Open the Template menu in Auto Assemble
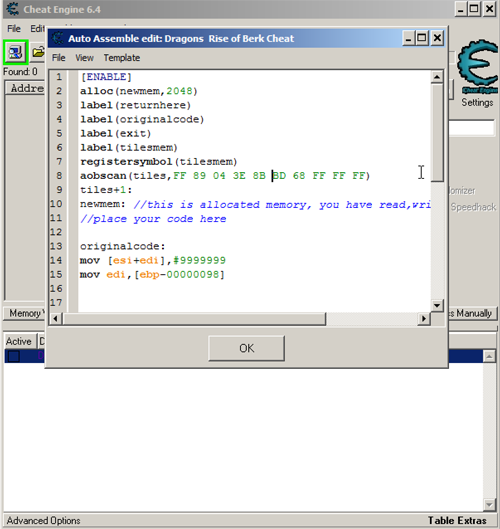 (x=122, y=58)
